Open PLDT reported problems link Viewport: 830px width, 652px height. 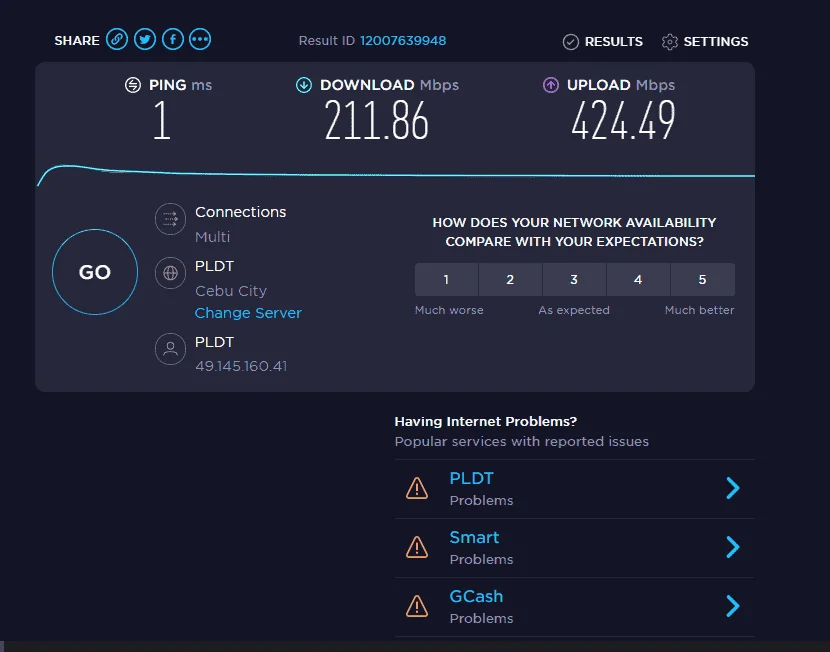coord(472,478)
